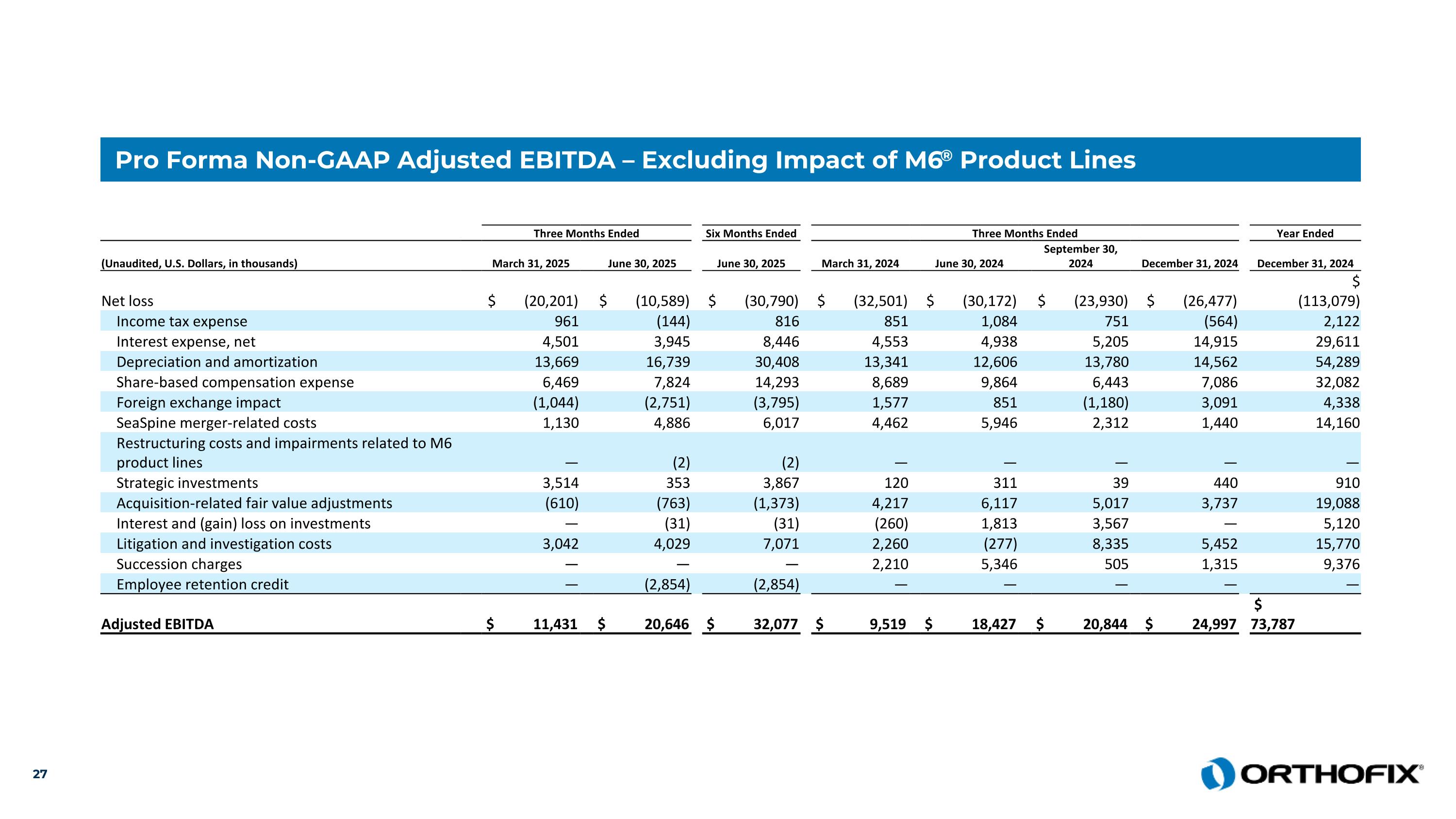Click the Unaudited U.S. Dollars note

pyautogui.click(x=199, y=264)
